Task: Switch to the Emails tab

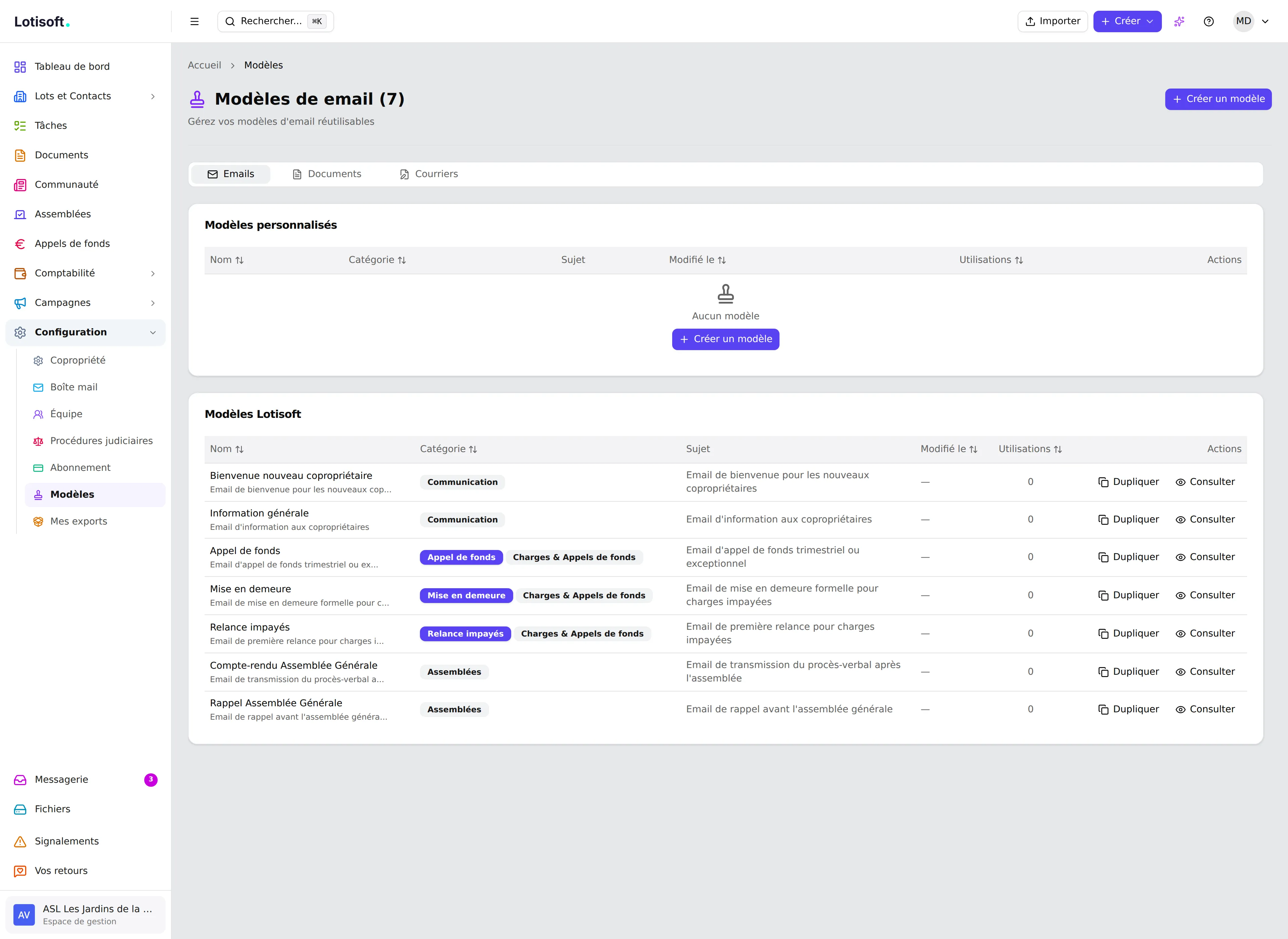Action: [231, 174]
